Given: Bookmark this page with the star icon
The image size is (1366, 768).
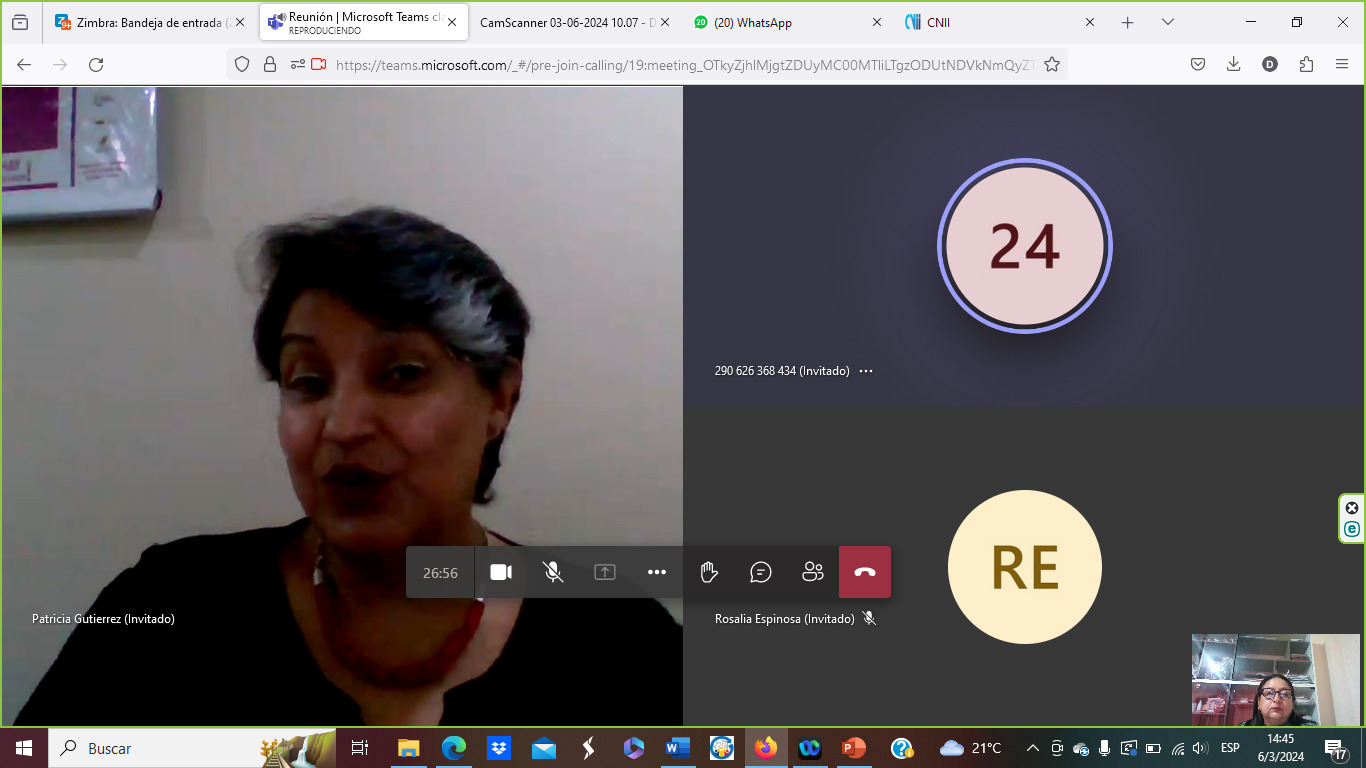Looking at the screenshot, I should [x=1052, y=64].
